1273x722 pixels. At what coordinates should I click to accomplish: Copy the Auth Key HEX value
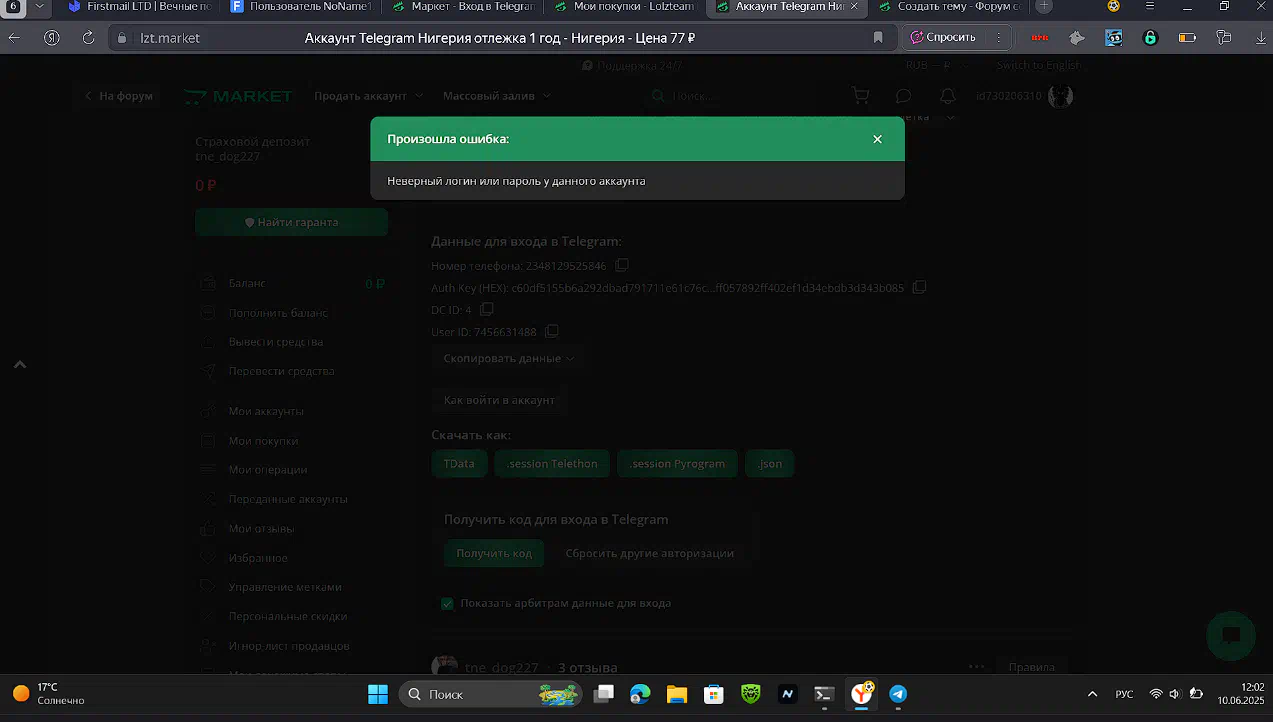coord(920,287)
